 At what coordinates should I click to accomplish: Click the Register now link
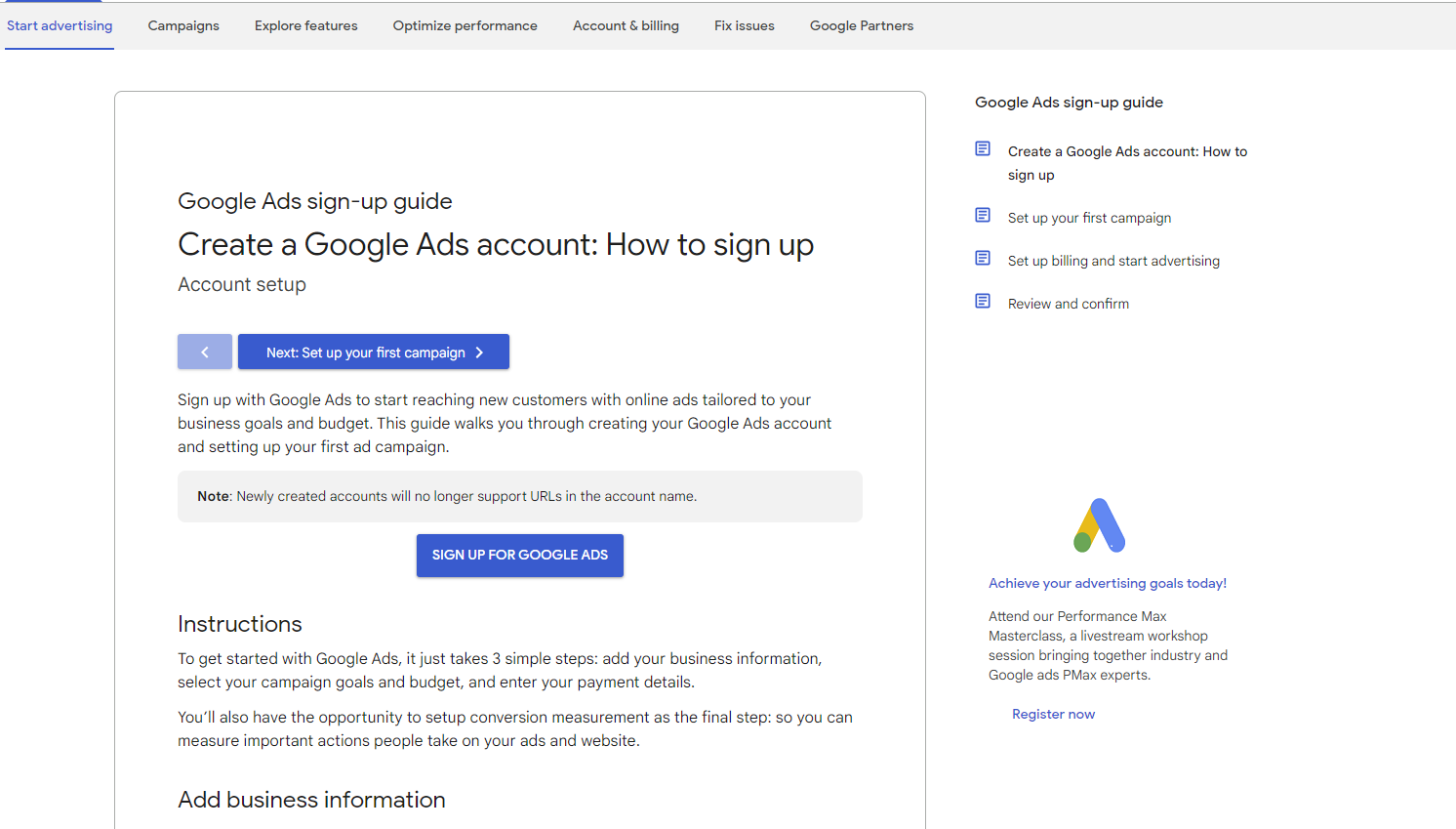1053,714
